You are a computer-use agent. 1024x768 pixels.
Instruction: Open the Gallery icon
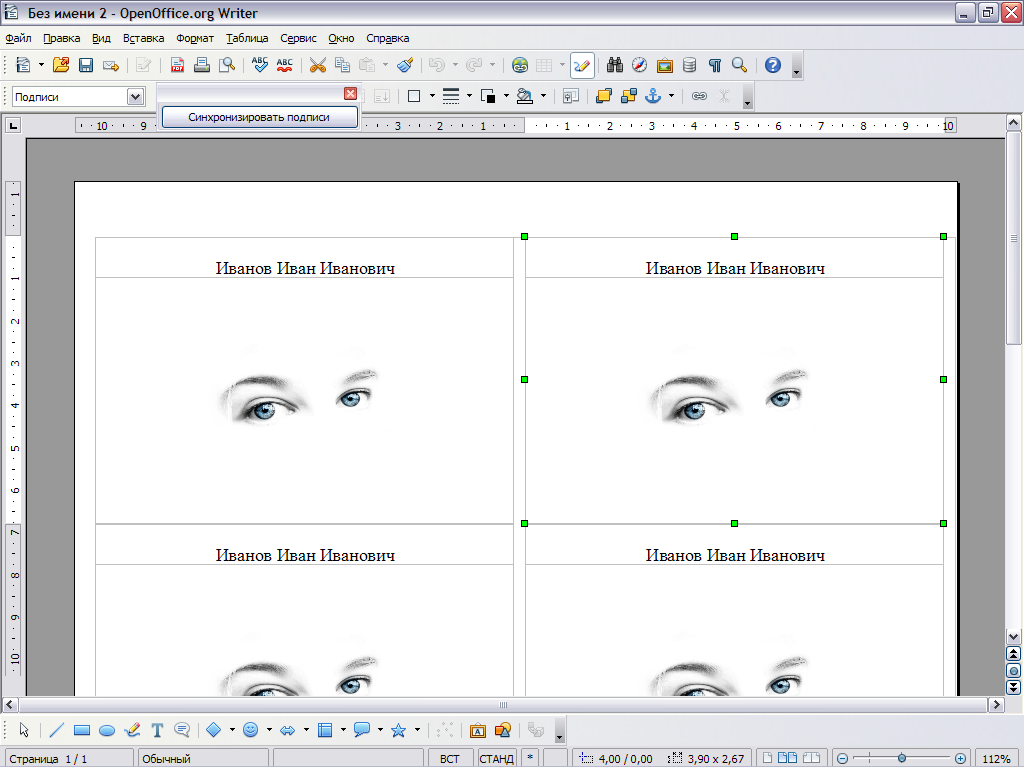665,65
